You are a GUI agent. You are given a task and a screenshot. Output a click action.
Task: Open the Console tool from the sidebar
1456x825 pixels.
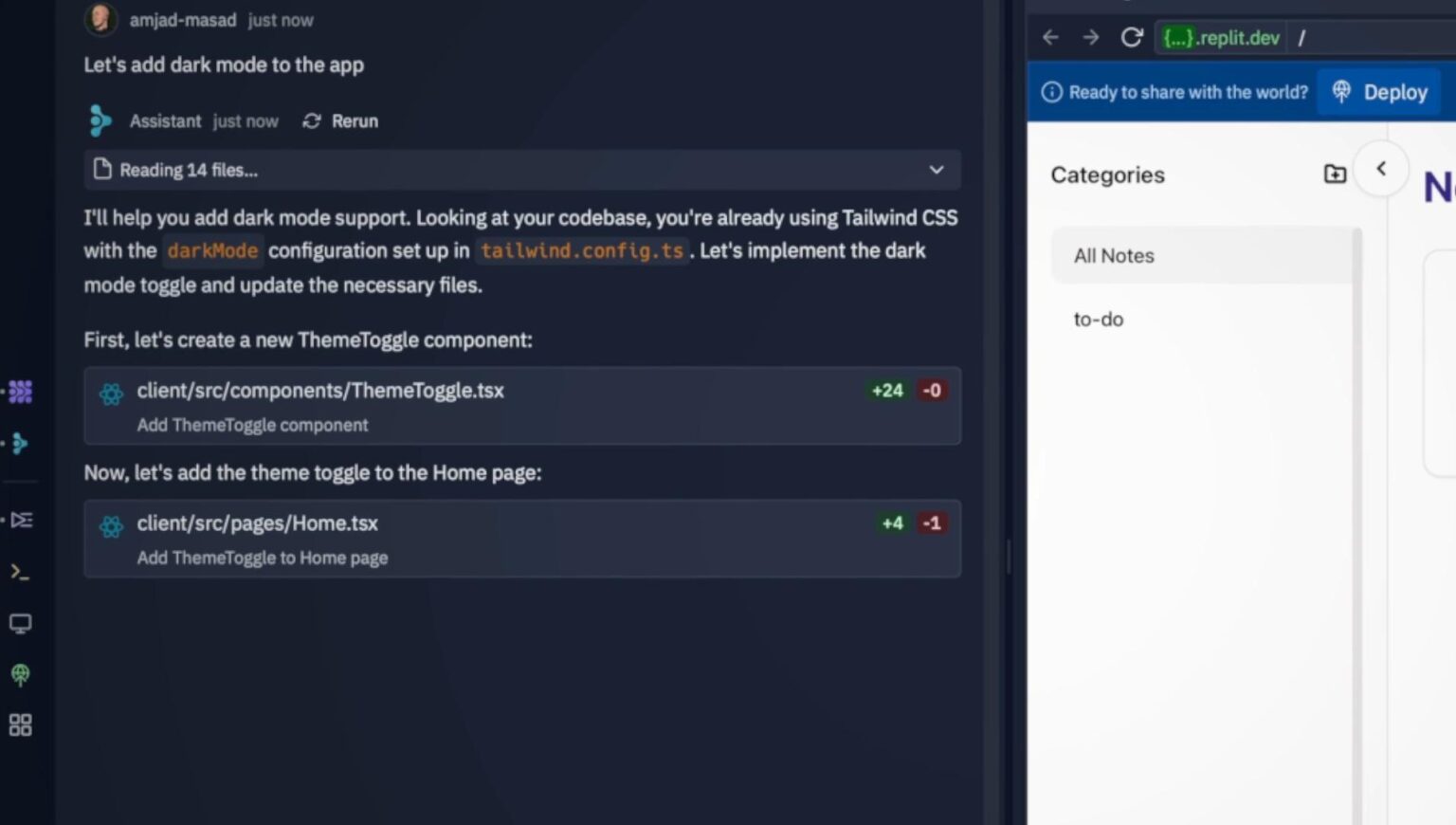click(x=20, y=520)
